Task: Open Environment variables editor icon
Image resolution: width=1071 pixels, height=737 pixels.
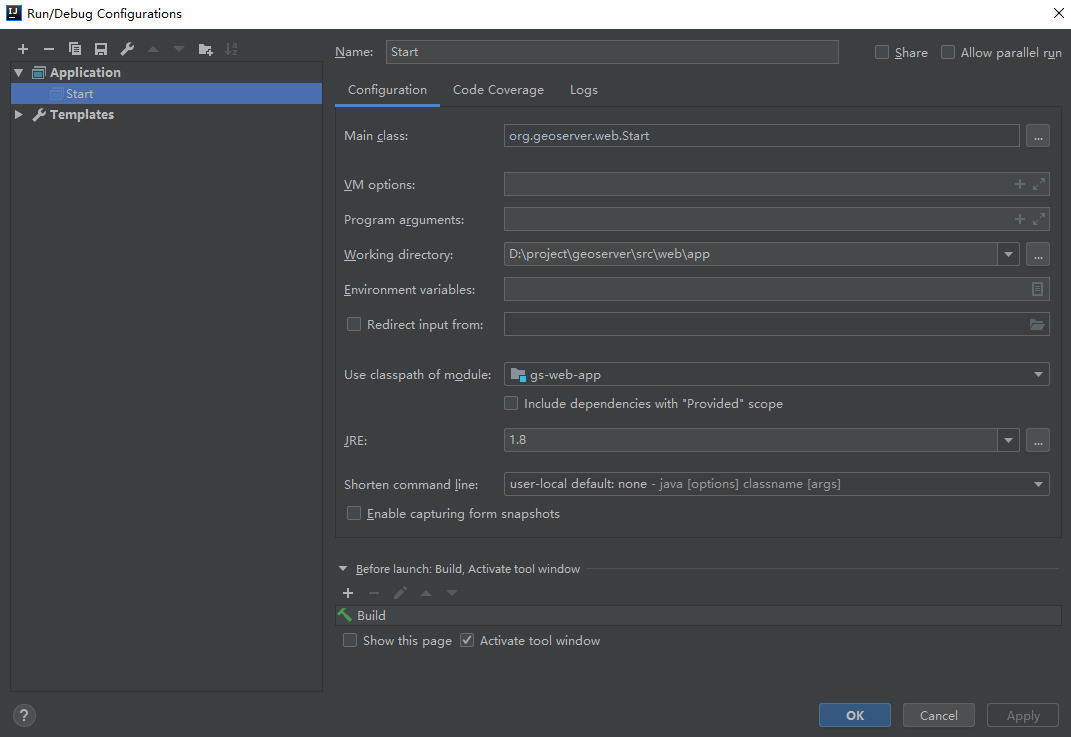Action: pos(1038,289)
